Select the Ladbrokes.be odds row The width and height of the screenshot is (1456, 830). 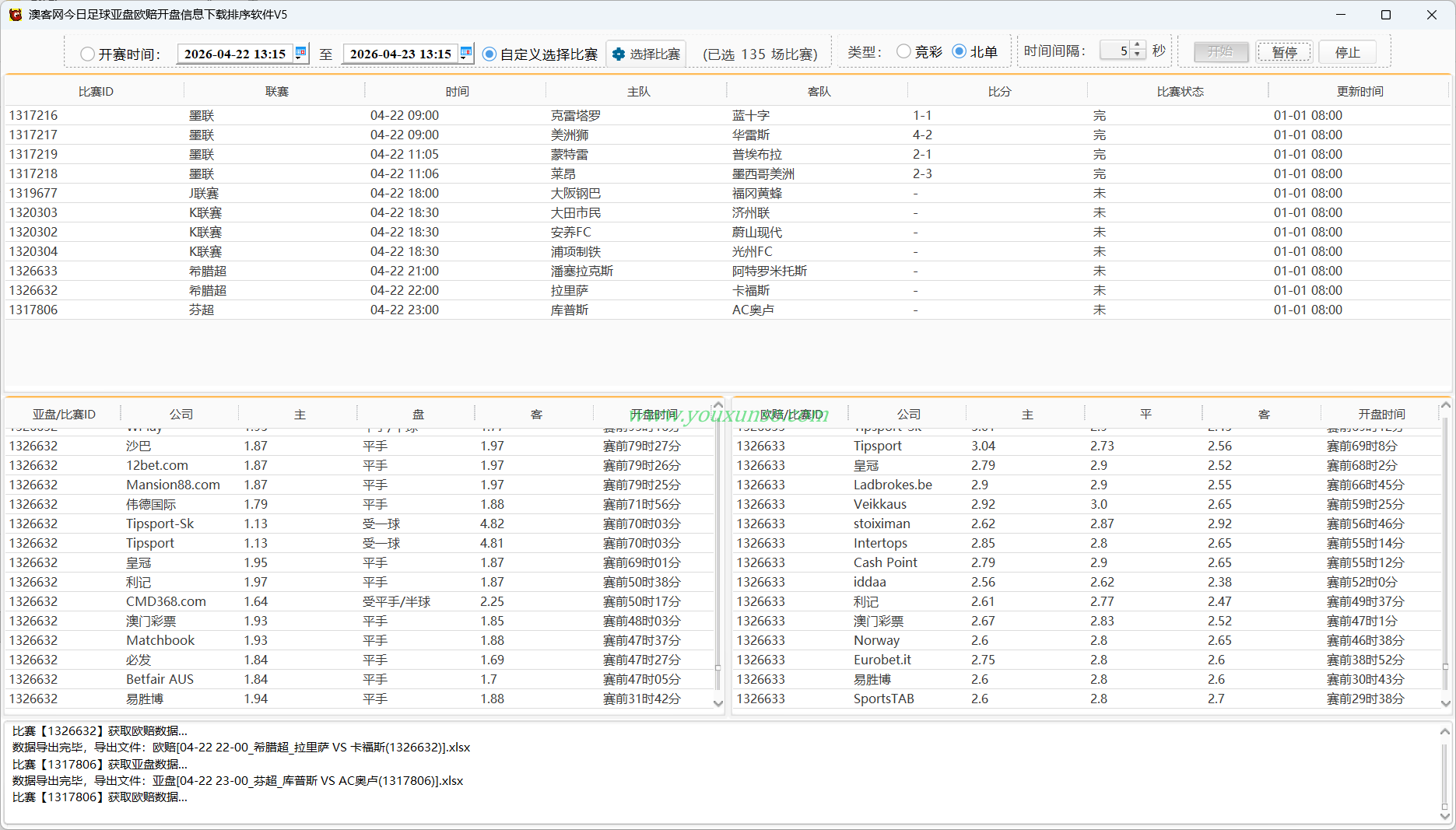pyautogui.click(x=1086, y=485)
